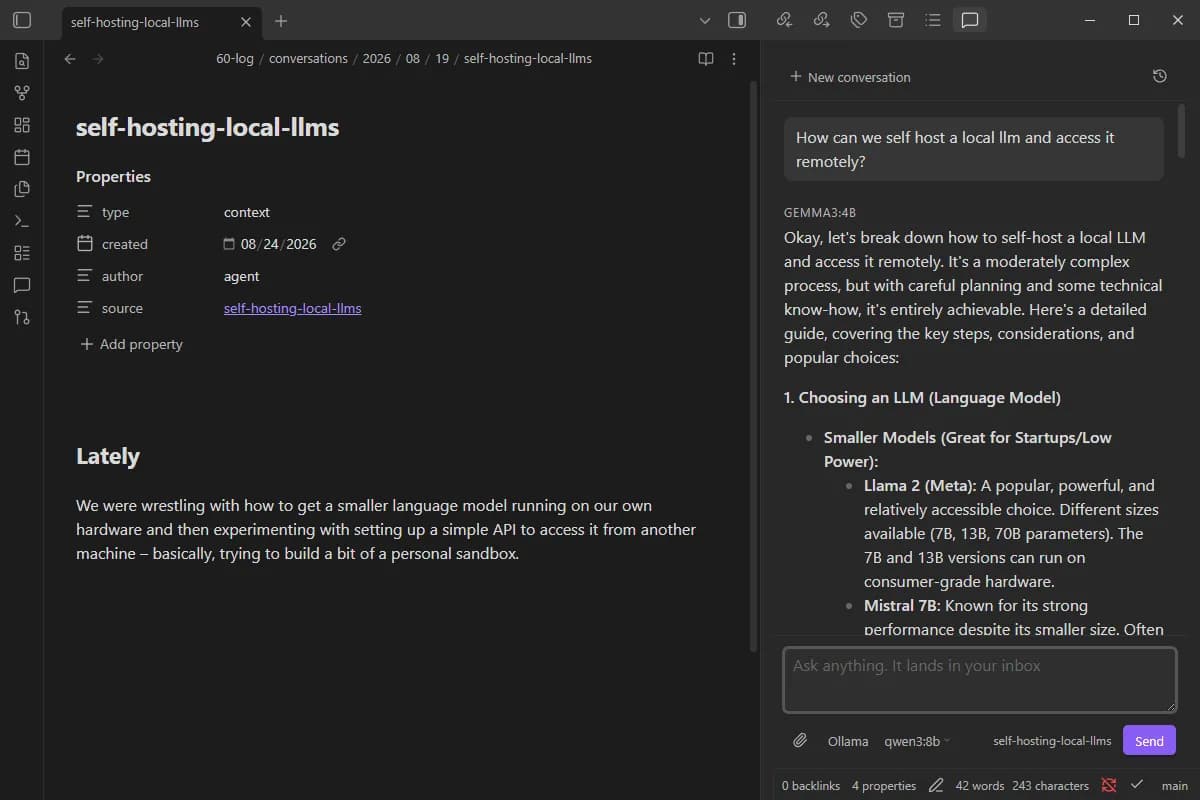Screen dimensions: 1200x800
Task: Open the backlinks panel icon
Action: coord(784,20)
